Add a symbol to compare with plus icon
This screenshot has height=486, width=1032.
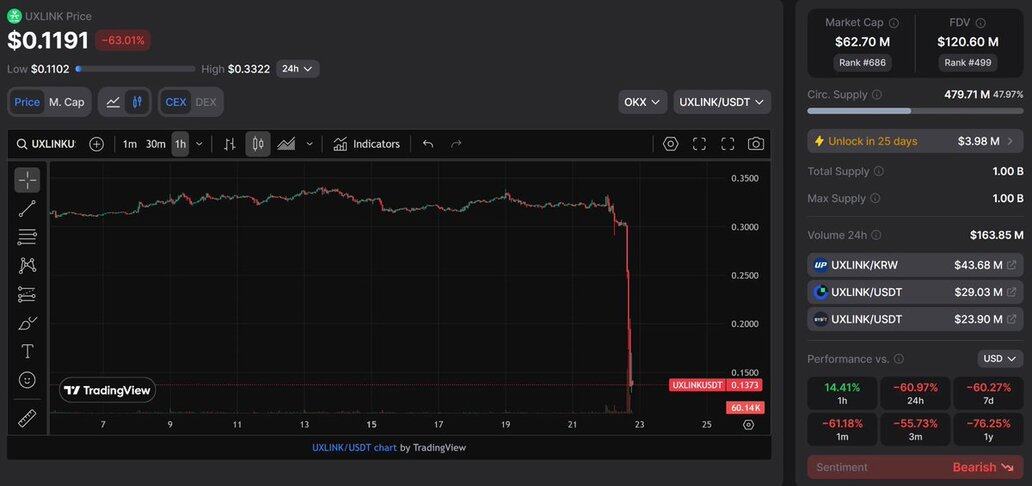pos(96,144)
